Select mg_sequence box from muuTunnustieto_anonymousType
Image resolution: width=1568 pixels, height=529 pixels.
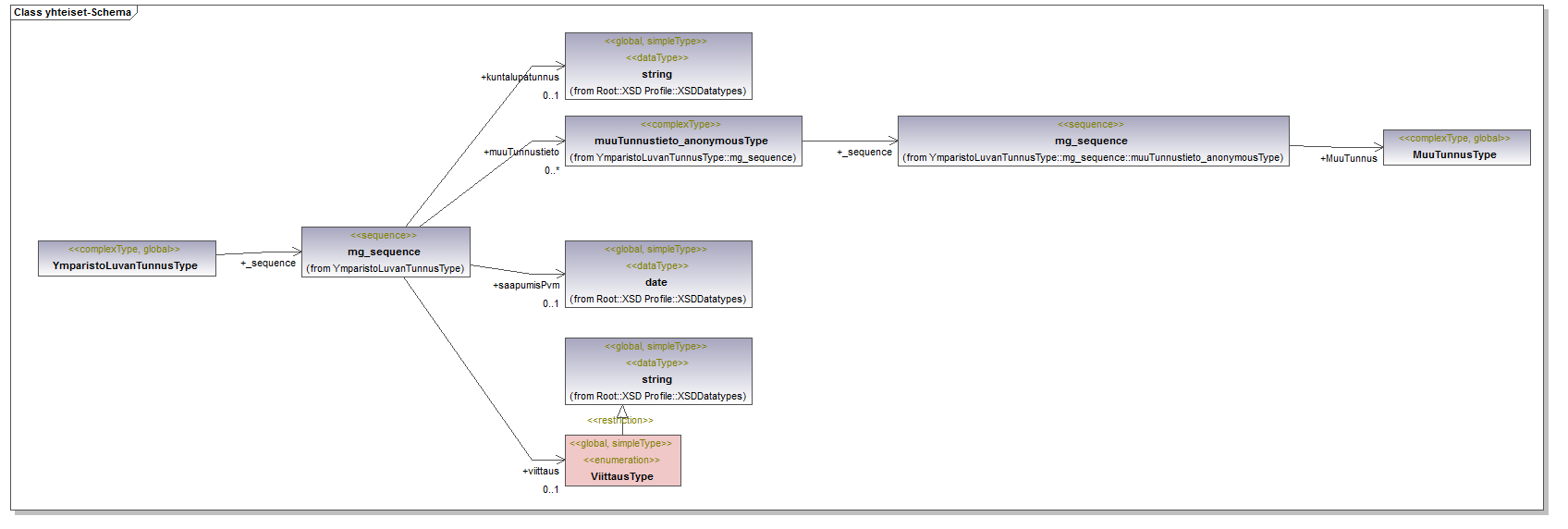tap(1092, 141)
